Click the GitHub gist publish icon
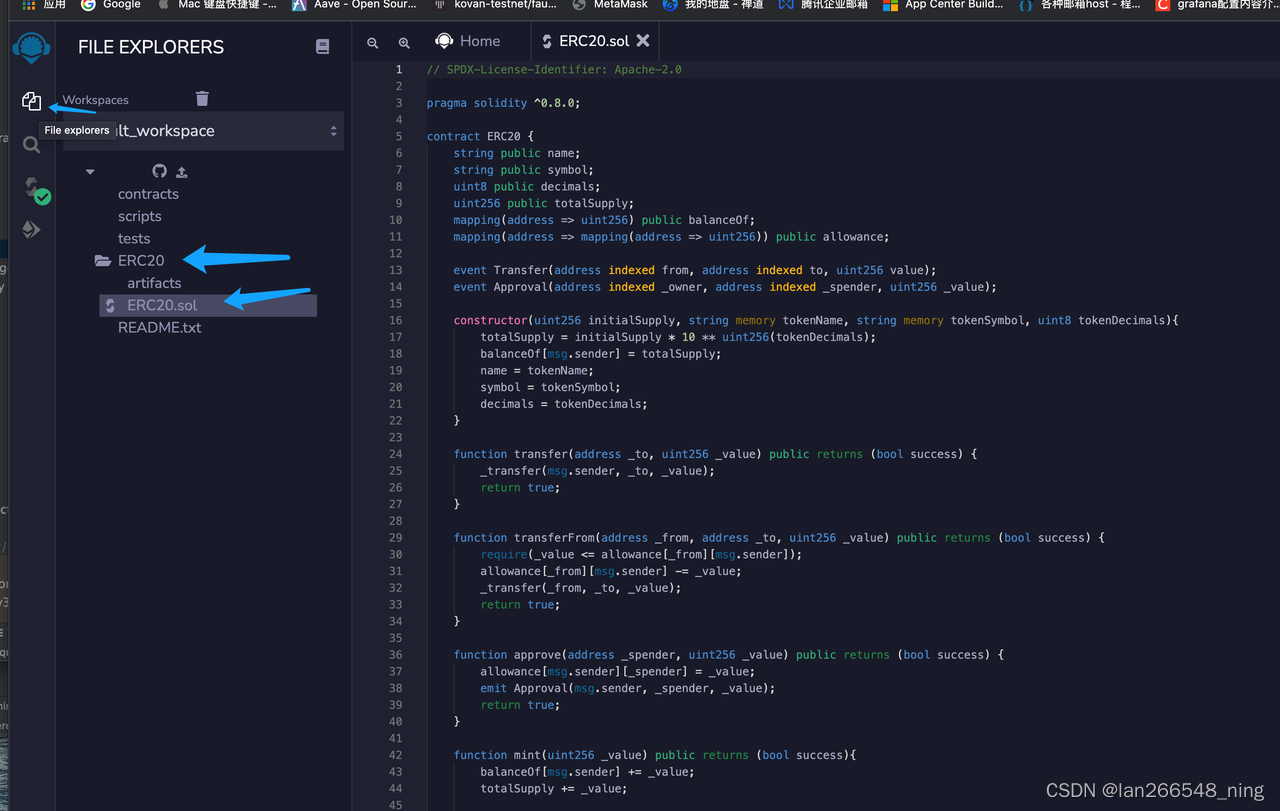 pyautogui.click(x=159, y=171)
